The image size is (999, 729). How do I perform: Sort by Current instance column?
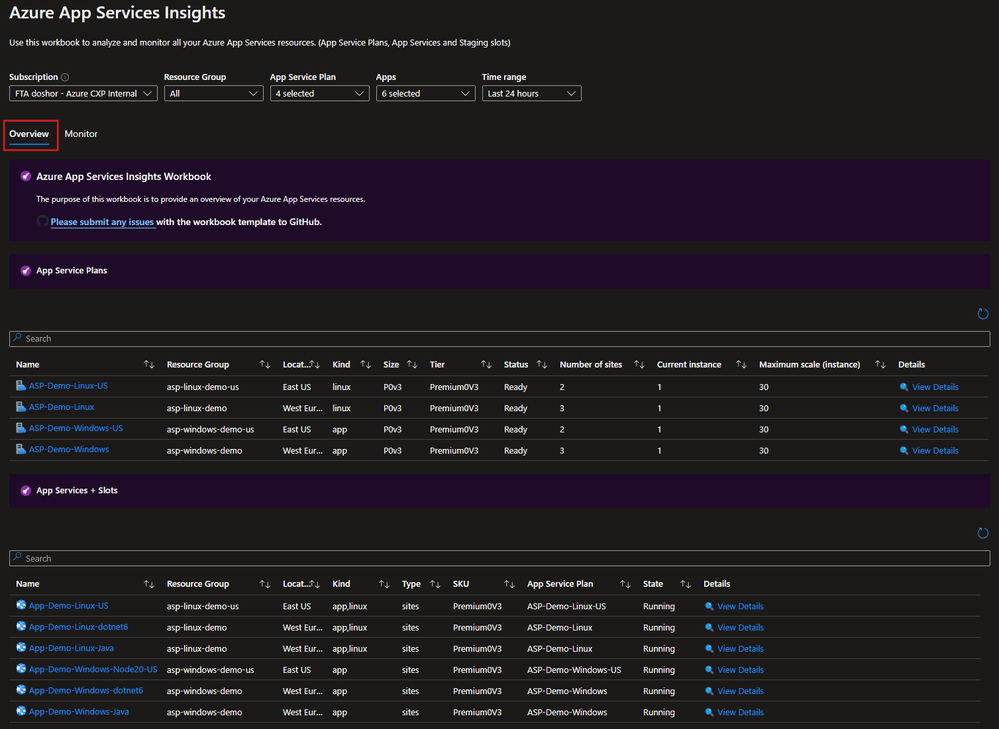(x=741, y=364)
